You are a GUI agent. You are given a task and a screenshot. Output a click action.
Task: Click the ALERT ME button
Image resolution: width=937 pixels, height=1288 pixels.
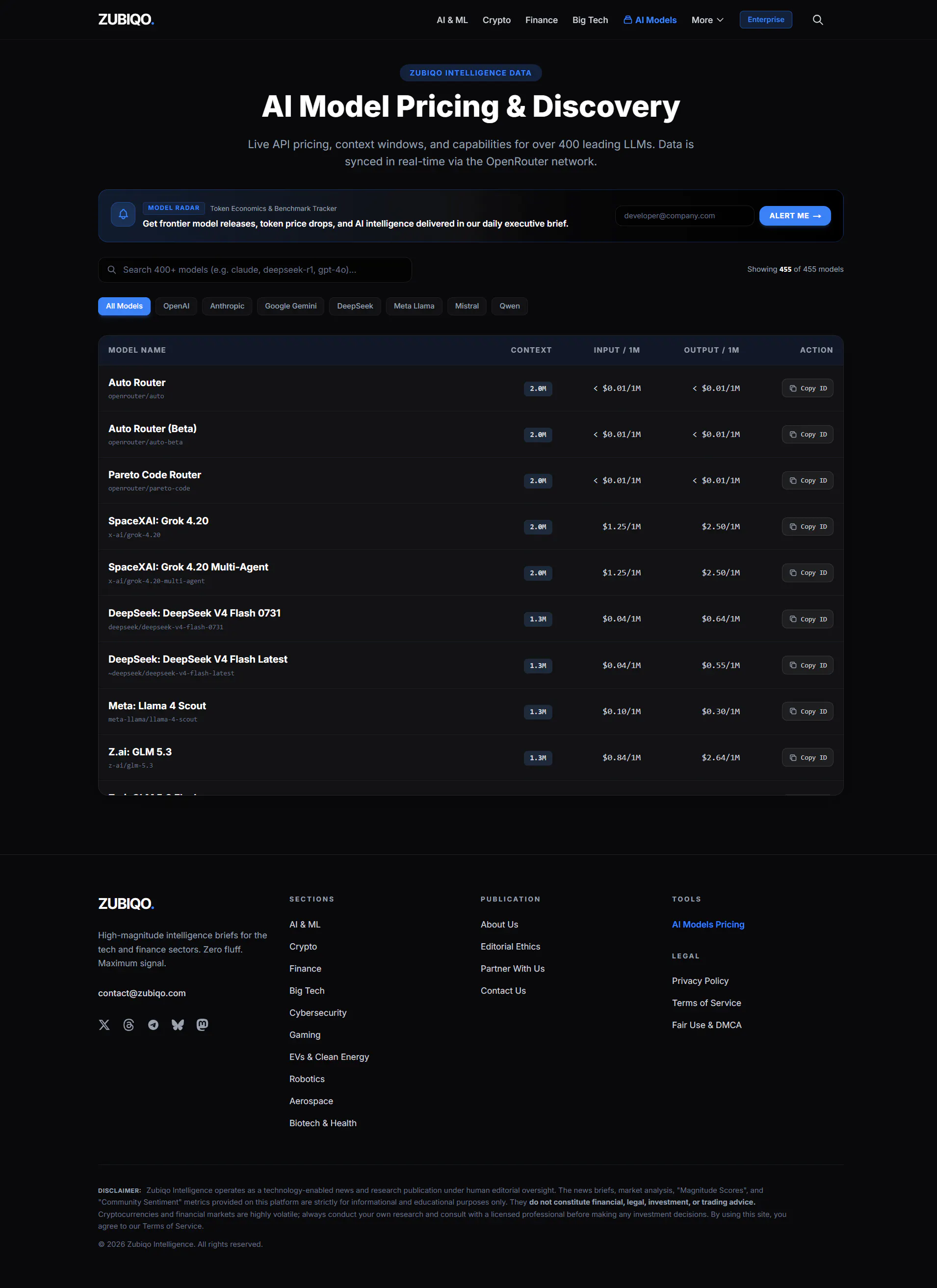tap(795, 216)
